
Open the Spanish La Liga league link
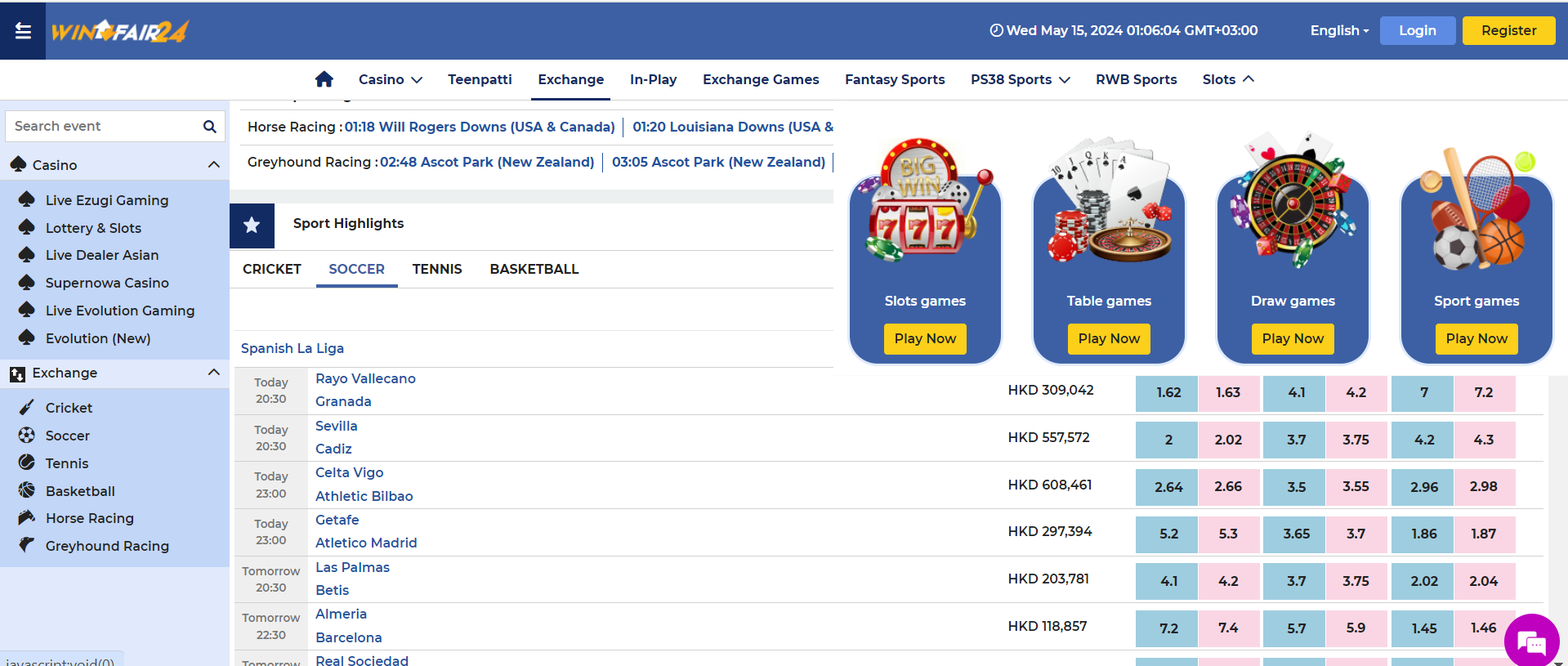coord(293,348)
